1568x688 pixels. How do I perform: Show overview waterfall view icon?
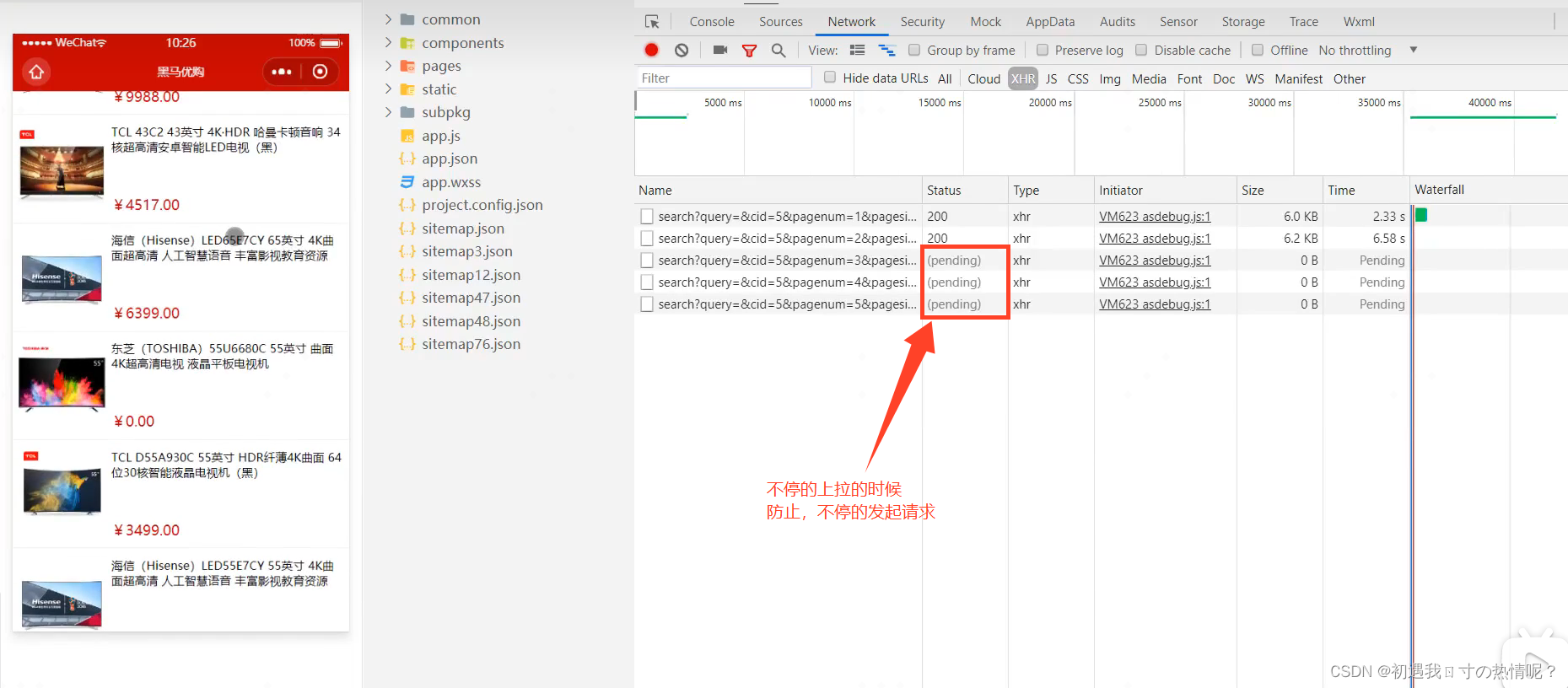pyautogui.click(x=887, y=51)
